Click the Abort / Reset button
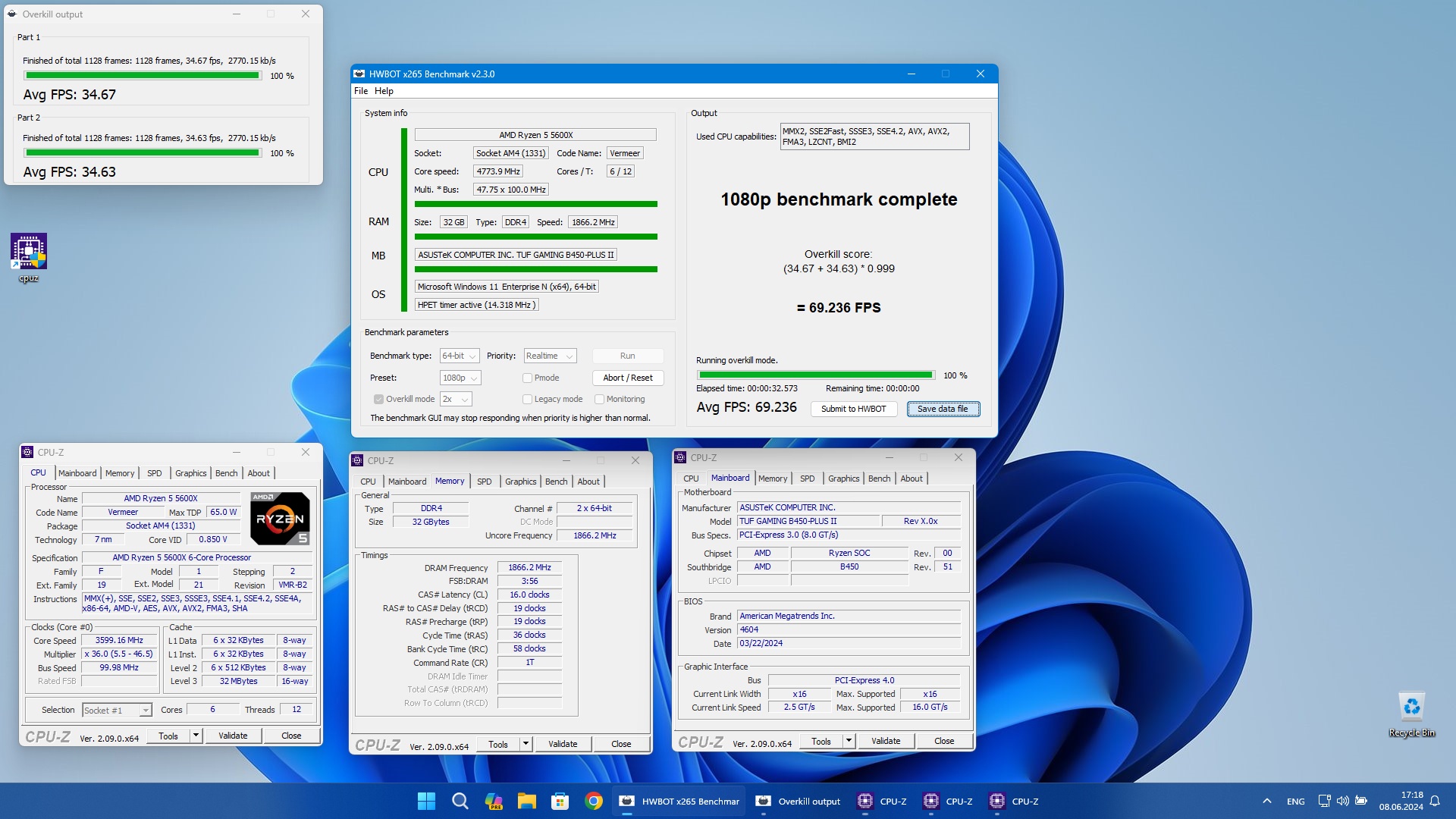Viewport: 1456px width, 819px height. (x=628, y=378)
